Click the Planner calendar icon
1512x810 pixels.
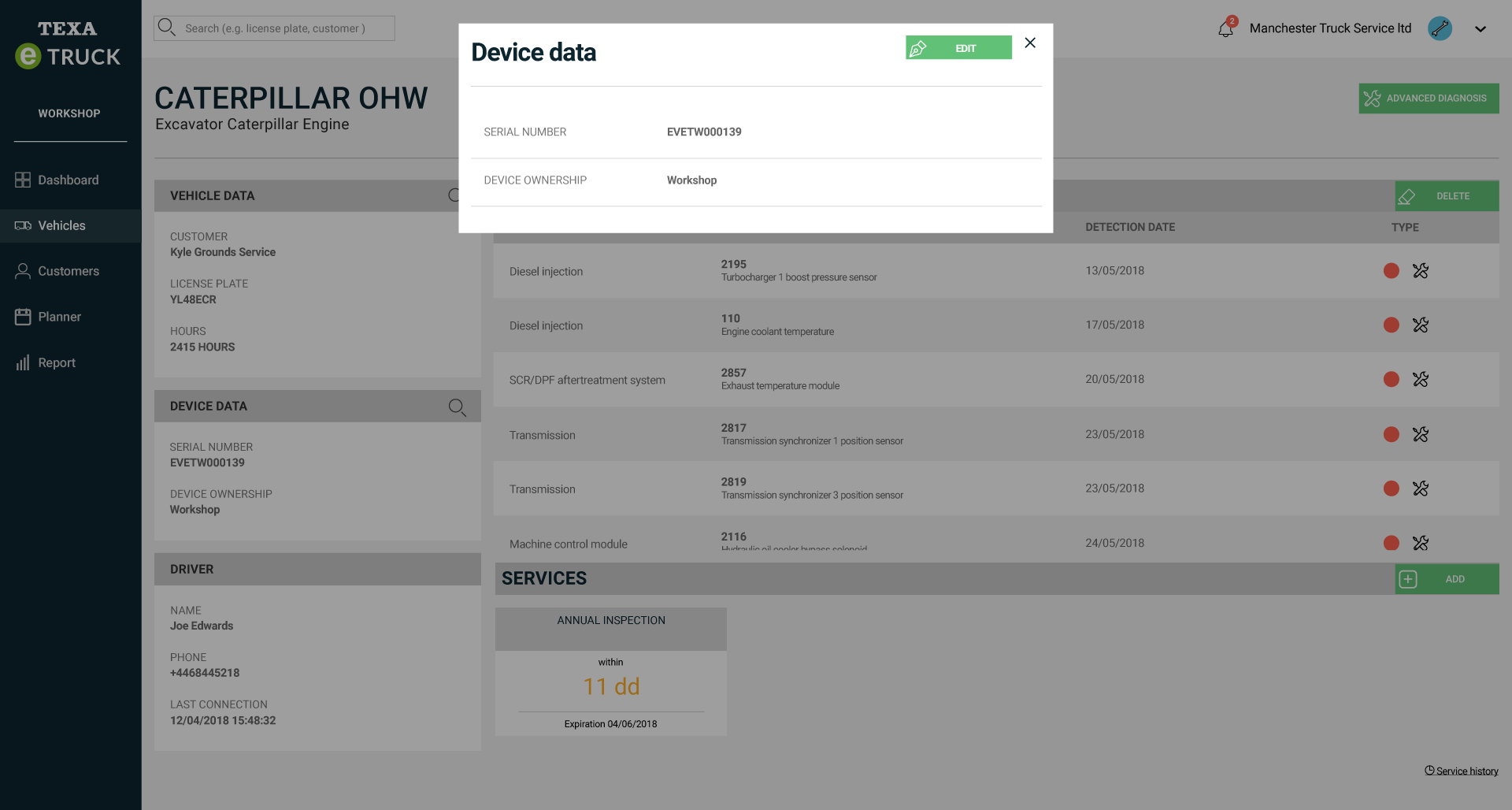tap(23, 317)
